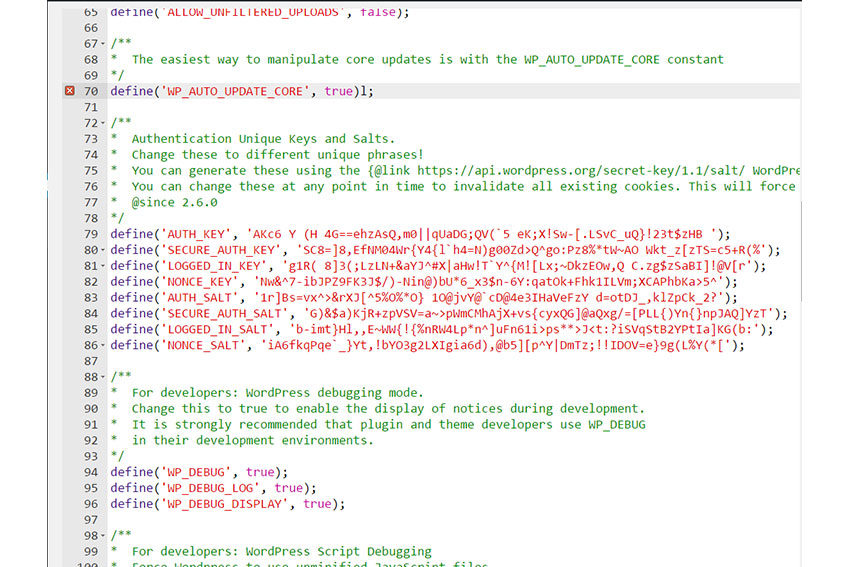Click the fold arrow on line 86
This screenshot has width=850, height=567.
pyautogui.click(x=102, y=345)
